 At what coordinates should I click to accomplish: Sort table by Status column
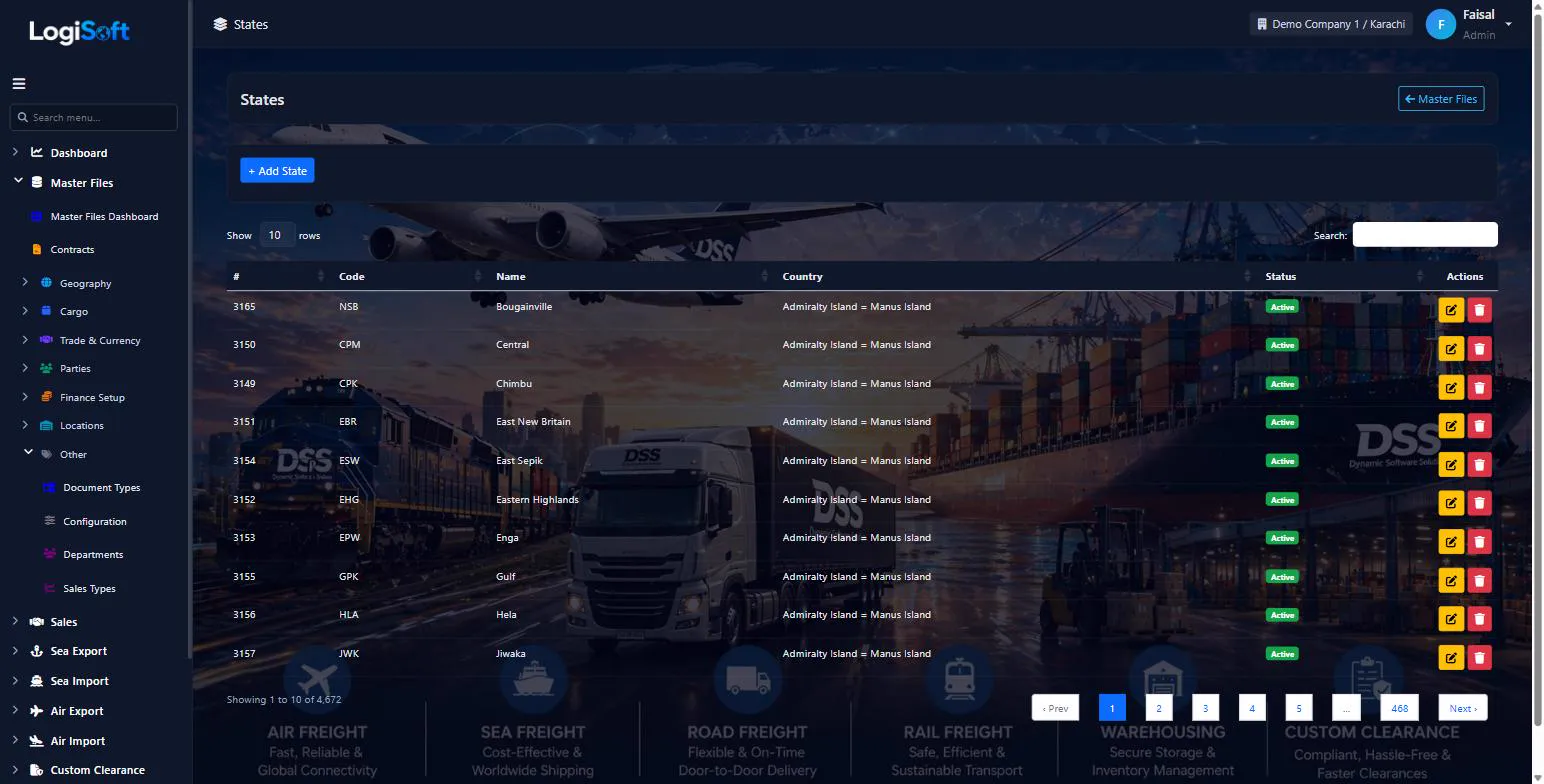click(1345, 276)
